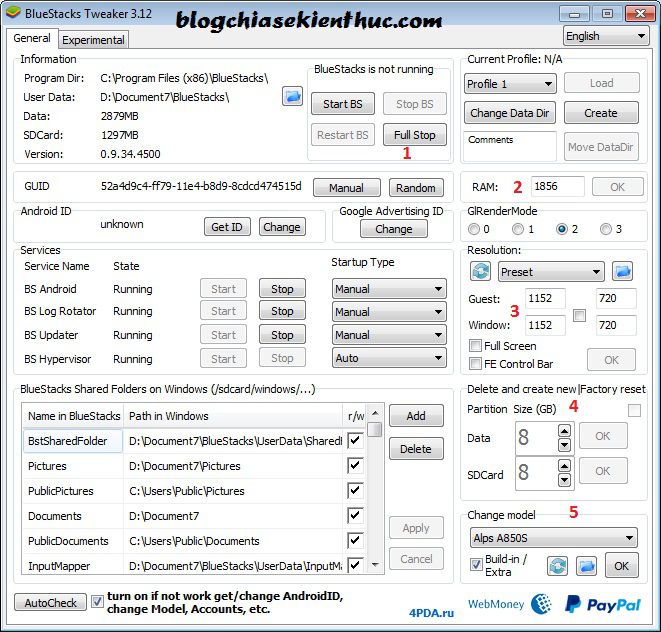
Task: Click the AutoCheck button
Action: (51, 602)
